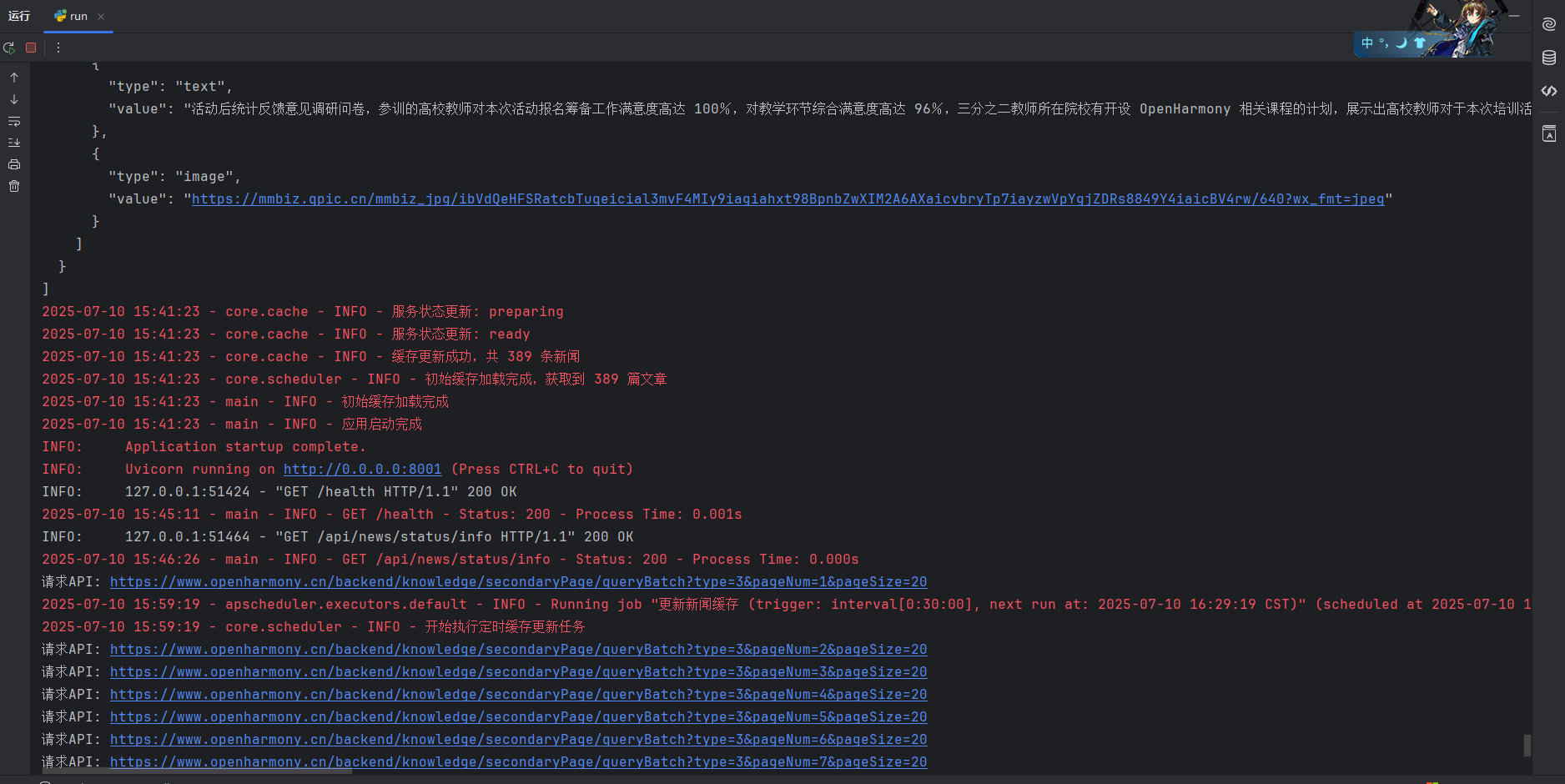Clear all console output with trash icon
The width and height of the screenshot is (1565, 784).
[14, 186]
